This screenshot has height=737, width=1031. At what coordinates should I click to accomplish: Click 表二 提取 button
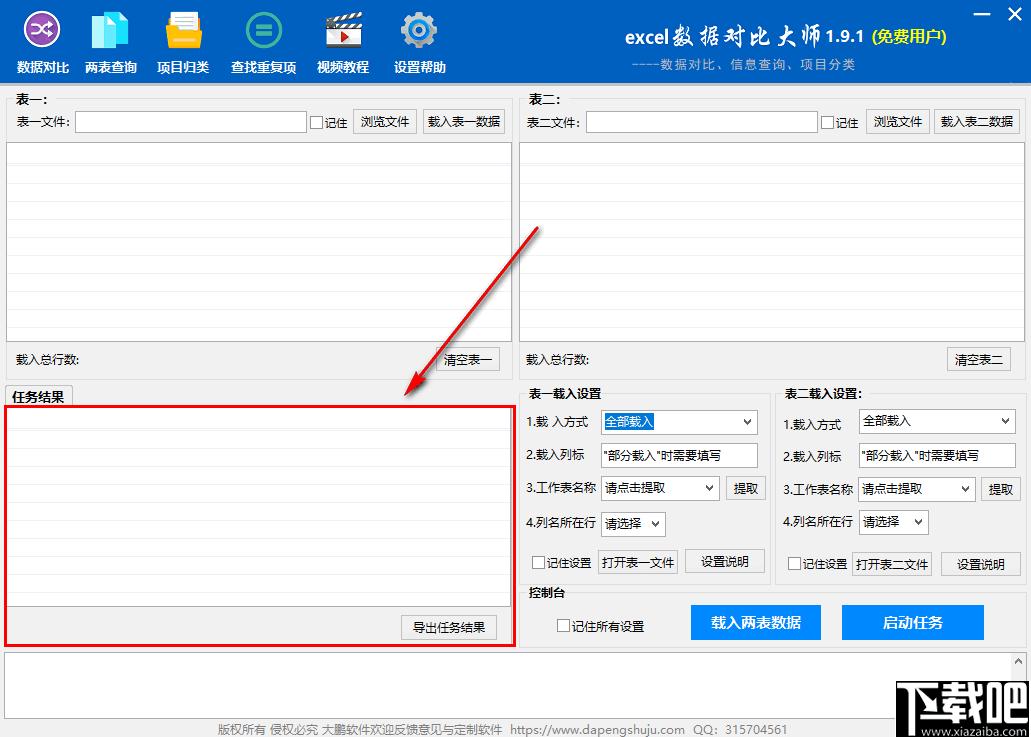click(x=1000, y=489)
